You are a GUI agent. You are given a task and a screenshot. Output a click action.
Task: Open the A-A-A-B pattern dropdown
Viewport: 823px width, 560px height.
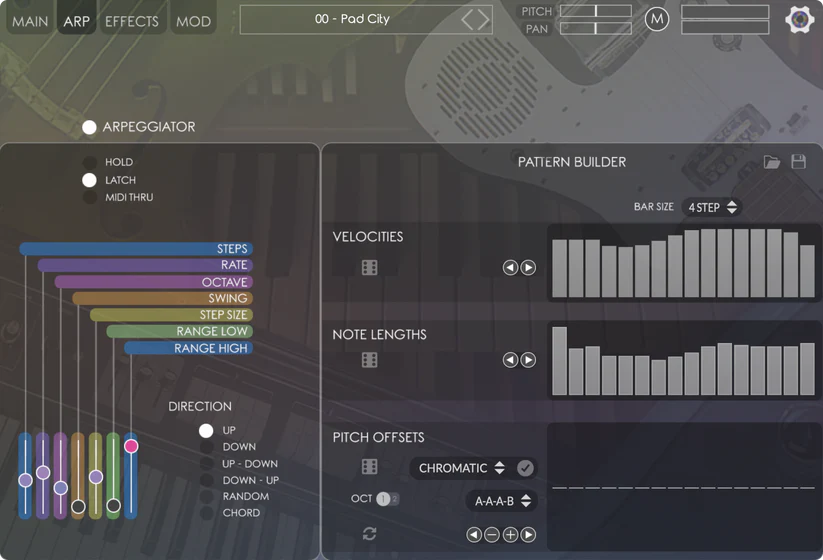coord(501,501)
